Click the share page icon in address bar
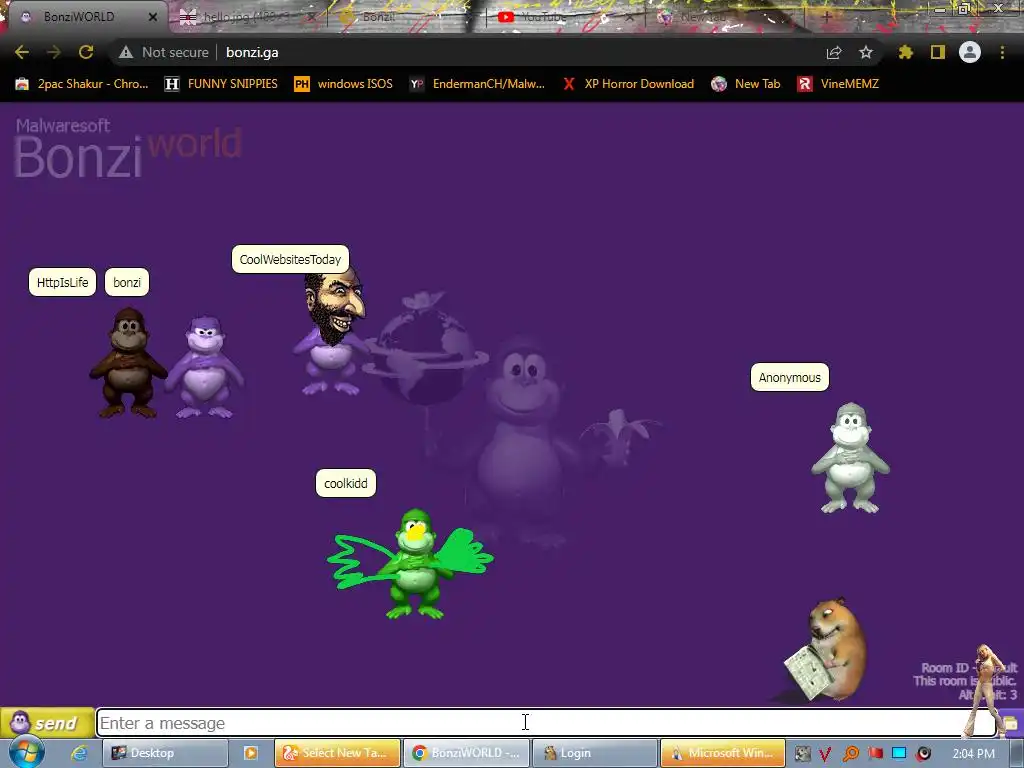The width and height of the screenshot is (1024, 768). click(834, 52)
